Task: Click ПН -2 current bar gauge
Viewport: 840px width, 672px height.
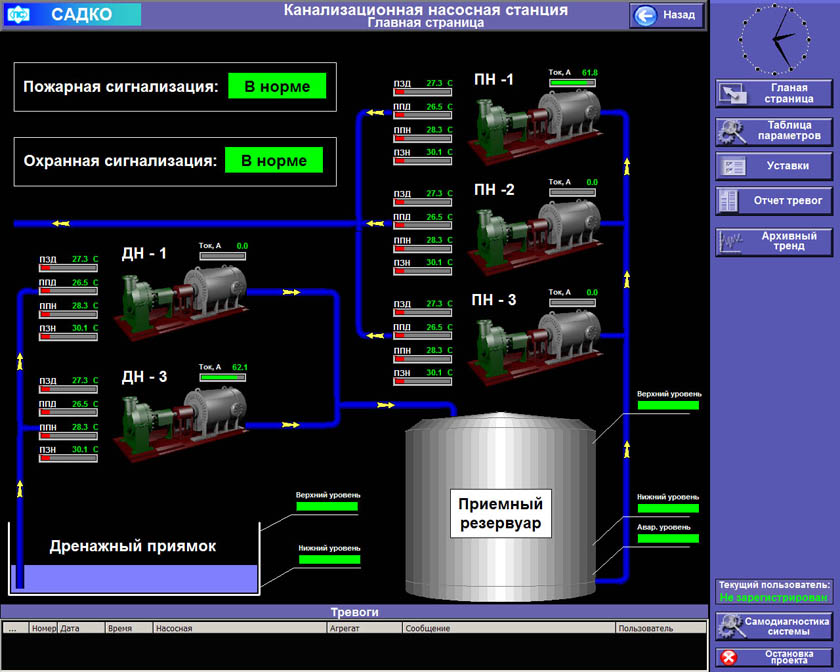Action: pos(572,192)
